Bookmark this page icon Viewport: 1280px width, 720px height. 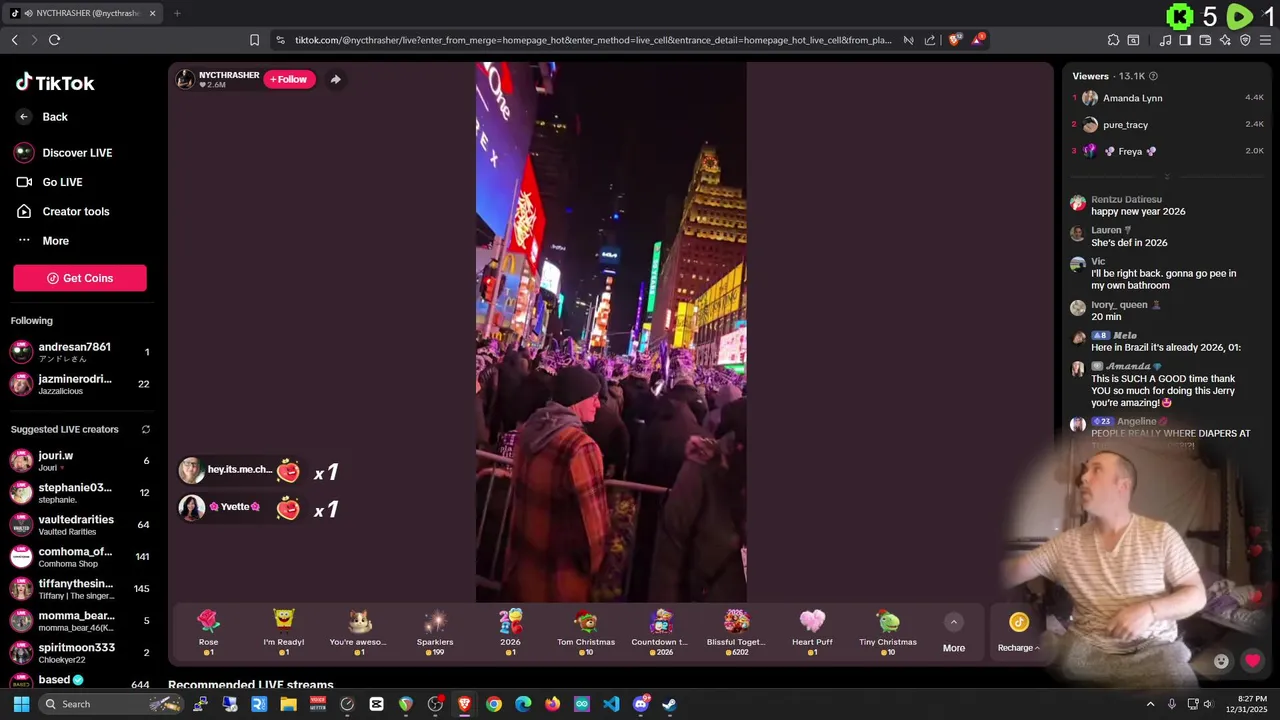pos(254,40)
